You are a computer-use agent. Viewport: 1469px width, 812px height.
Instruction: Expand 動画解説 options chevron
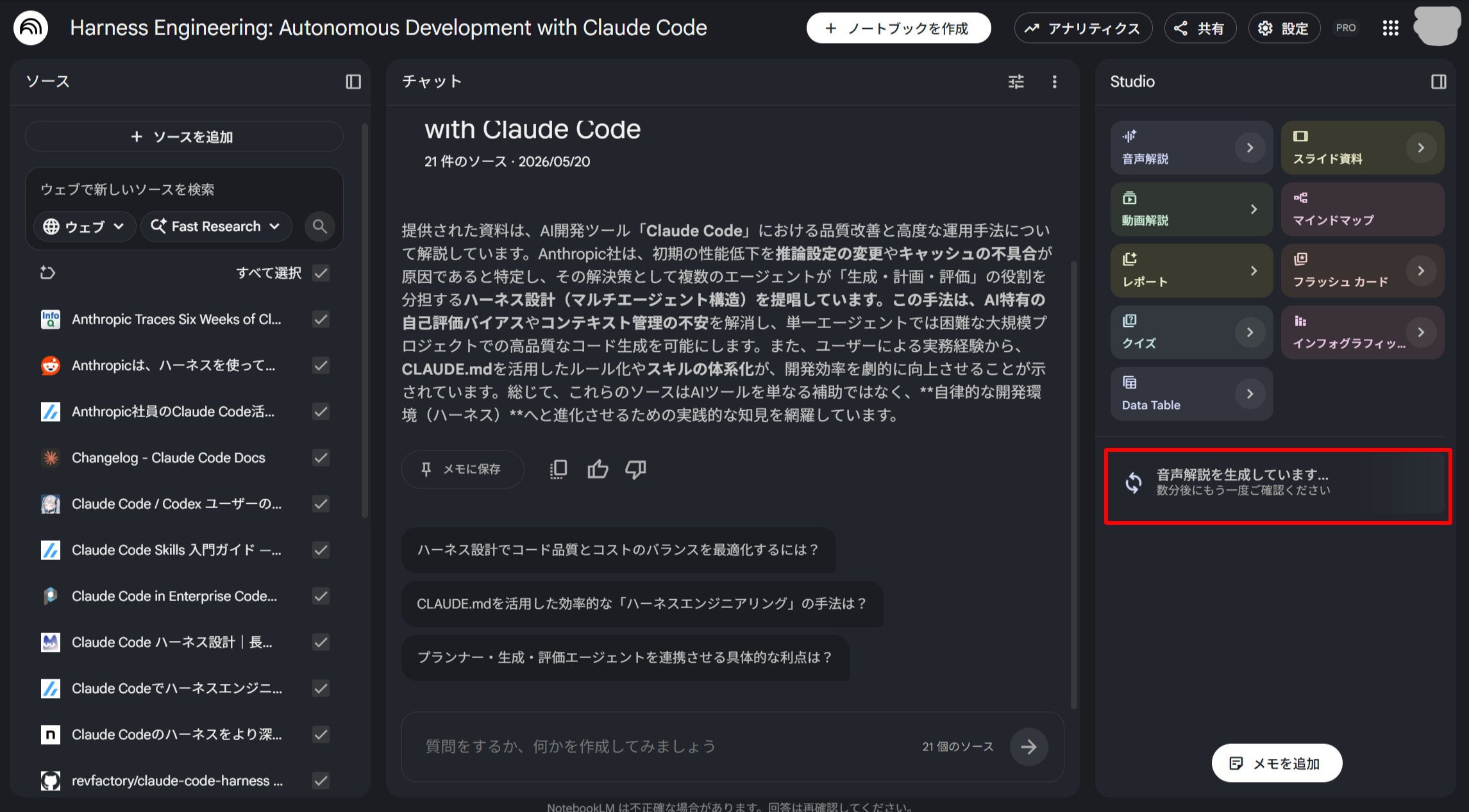(1254, 209)
